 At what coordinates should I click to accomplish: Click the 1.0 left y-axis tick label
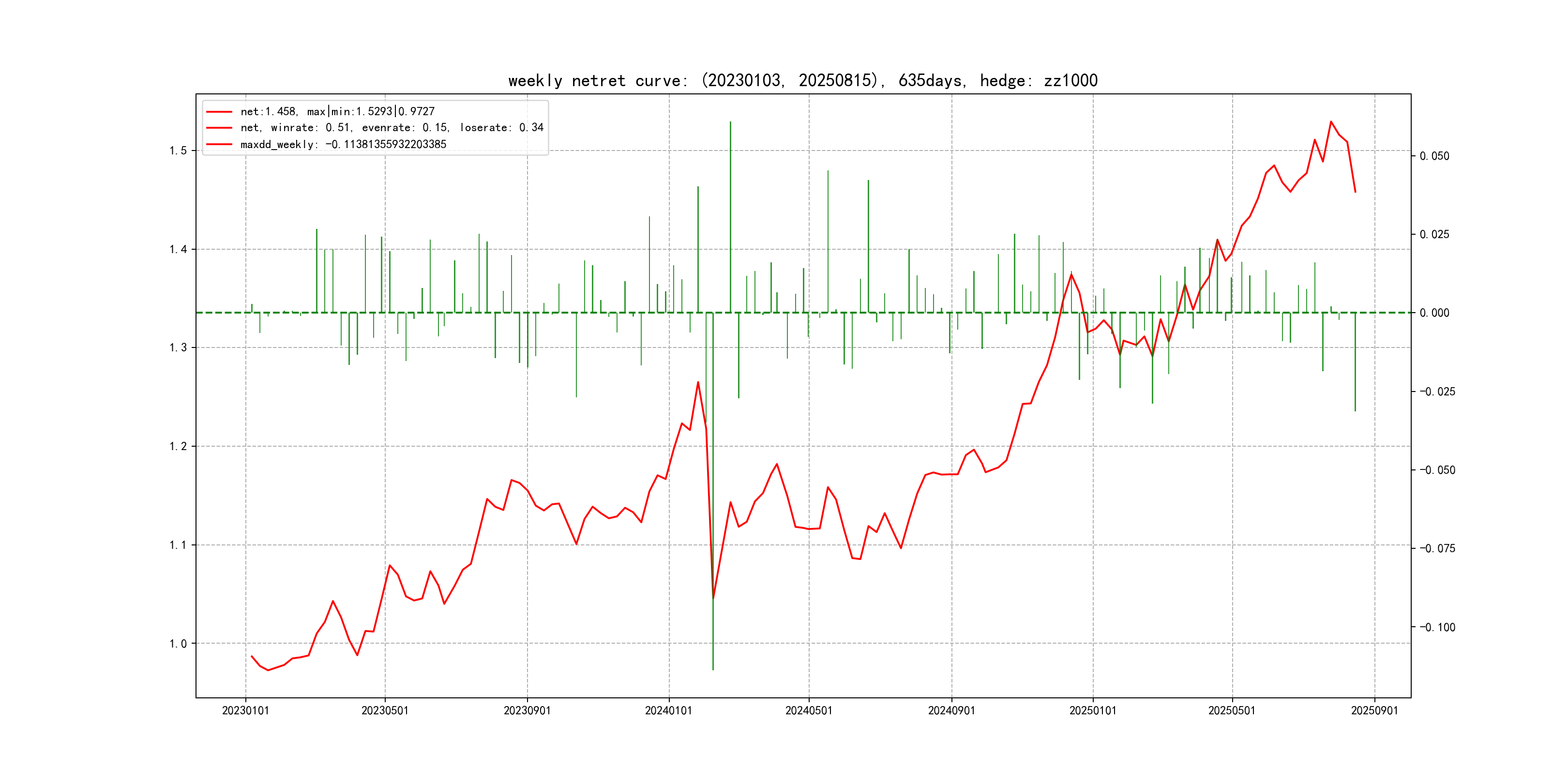[178, 644]
